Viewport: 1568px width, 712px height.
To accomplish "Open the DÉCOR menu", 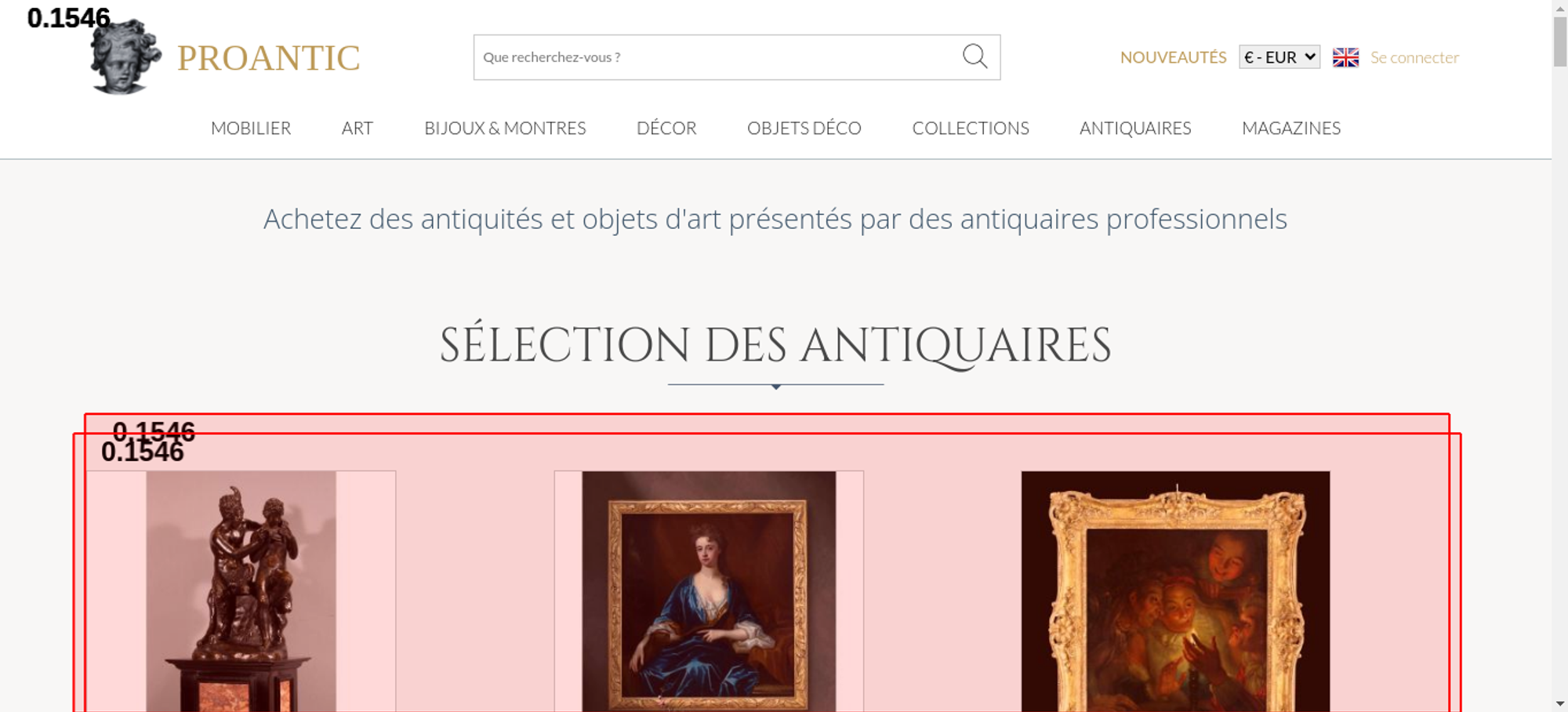I will click(666, 128).
